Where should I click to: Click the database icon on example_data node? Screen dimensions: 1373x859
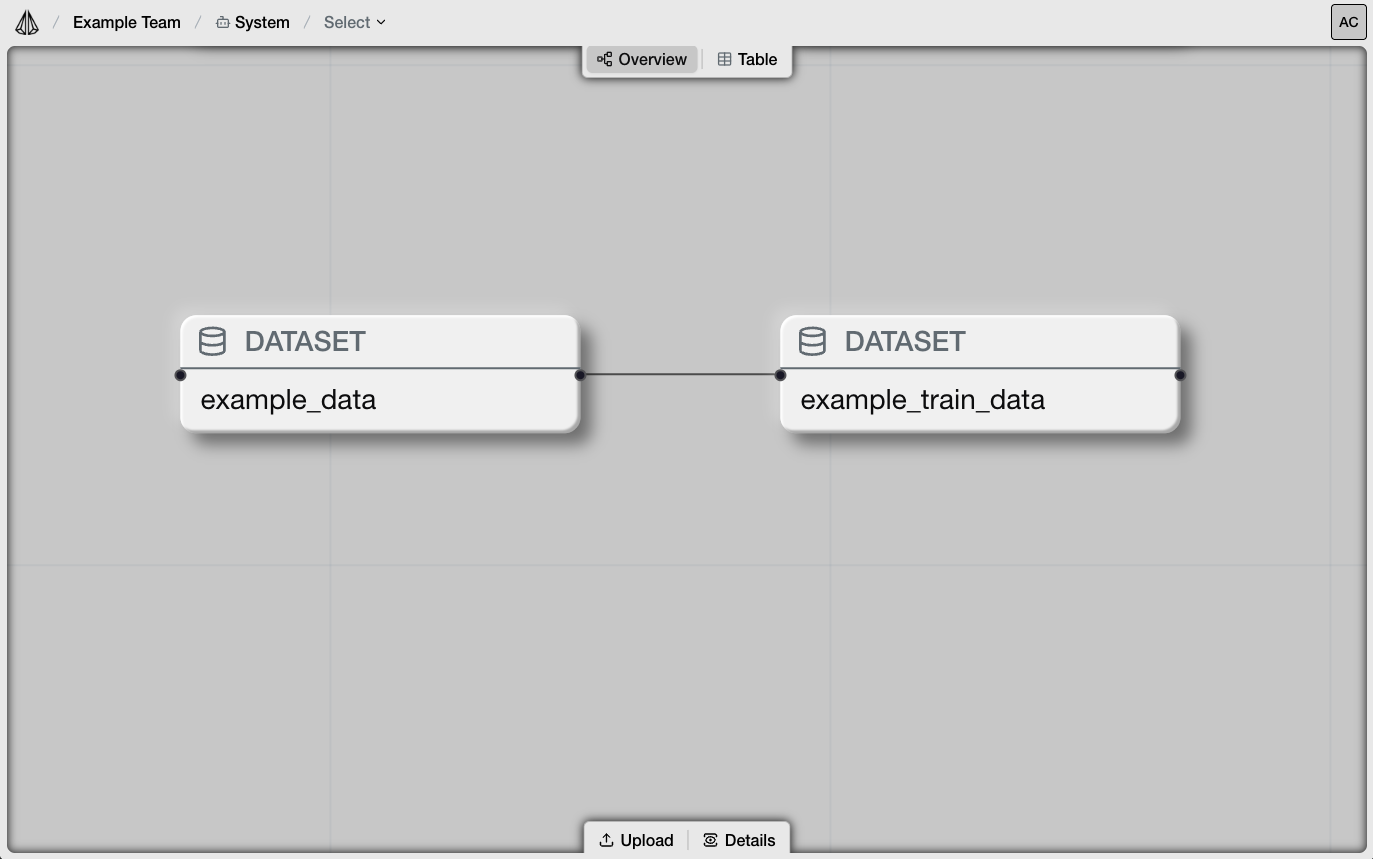click(x=212, y=341)
